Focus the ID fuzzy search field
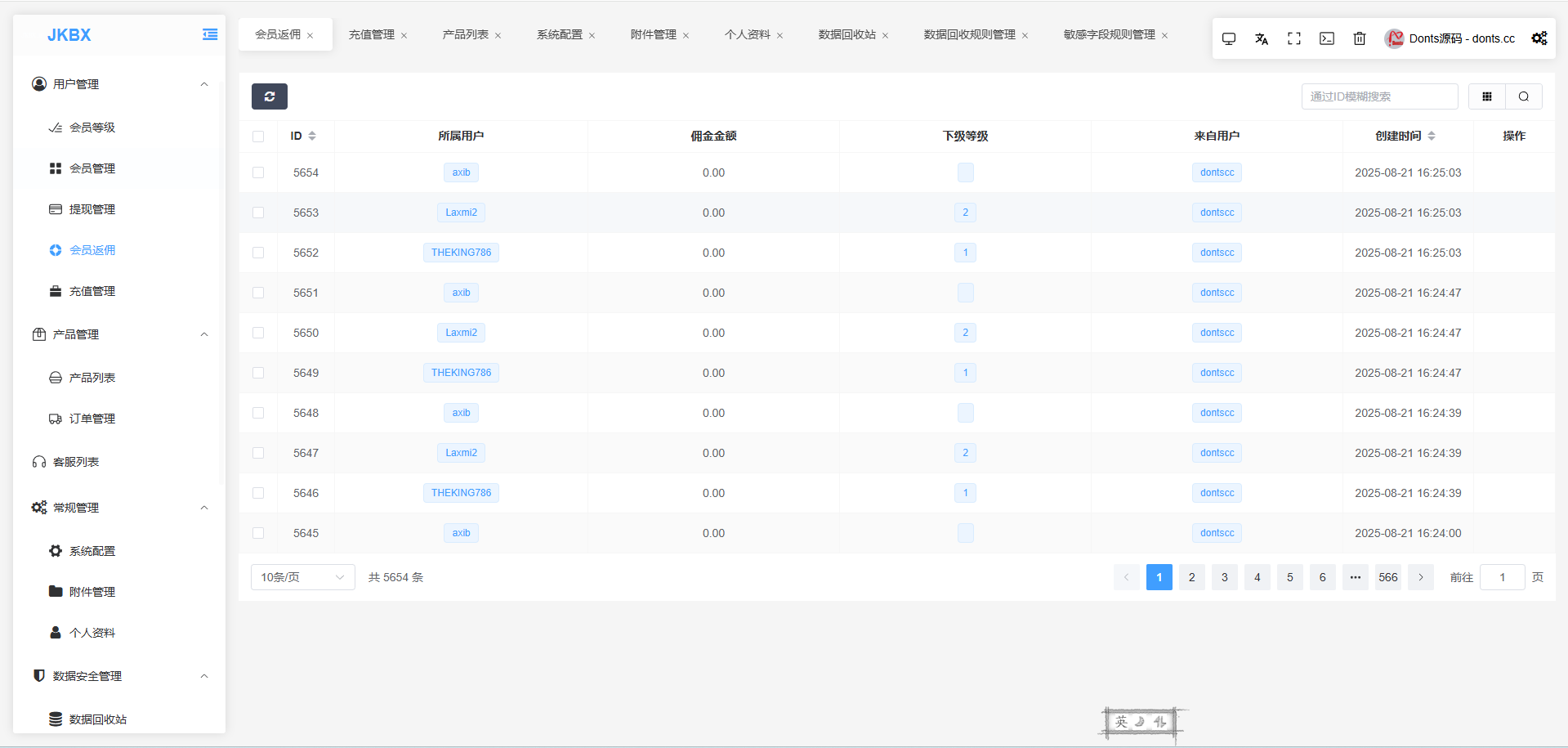The height and width of the screenshot is (748, 1568). coord(1378,96)
